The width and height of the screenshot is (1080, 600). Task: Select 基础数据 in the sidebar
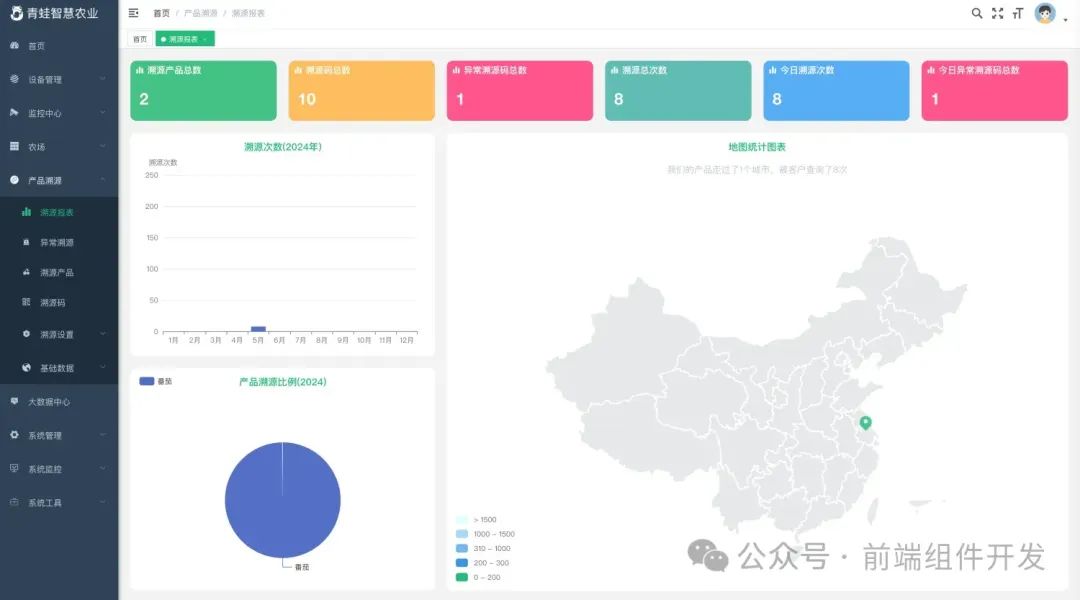[58, 368]
